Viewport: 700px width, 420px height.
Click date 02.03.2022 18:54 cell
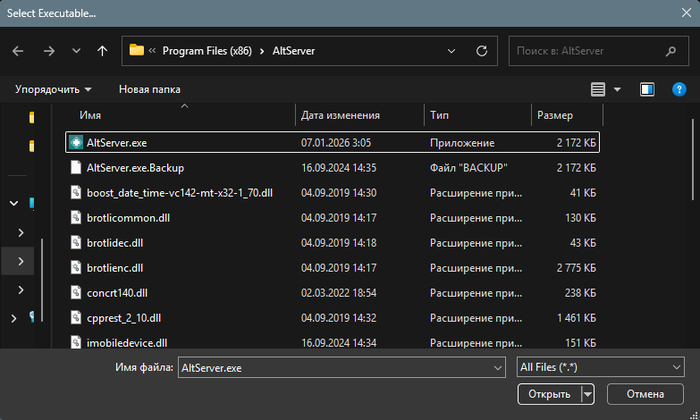339,293
